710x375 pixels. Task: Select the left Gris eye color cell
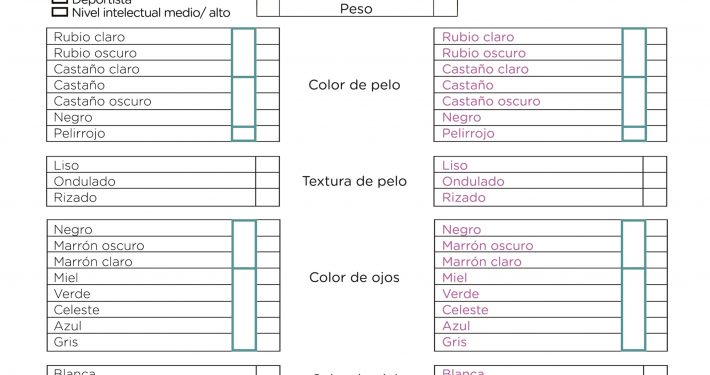268,342
